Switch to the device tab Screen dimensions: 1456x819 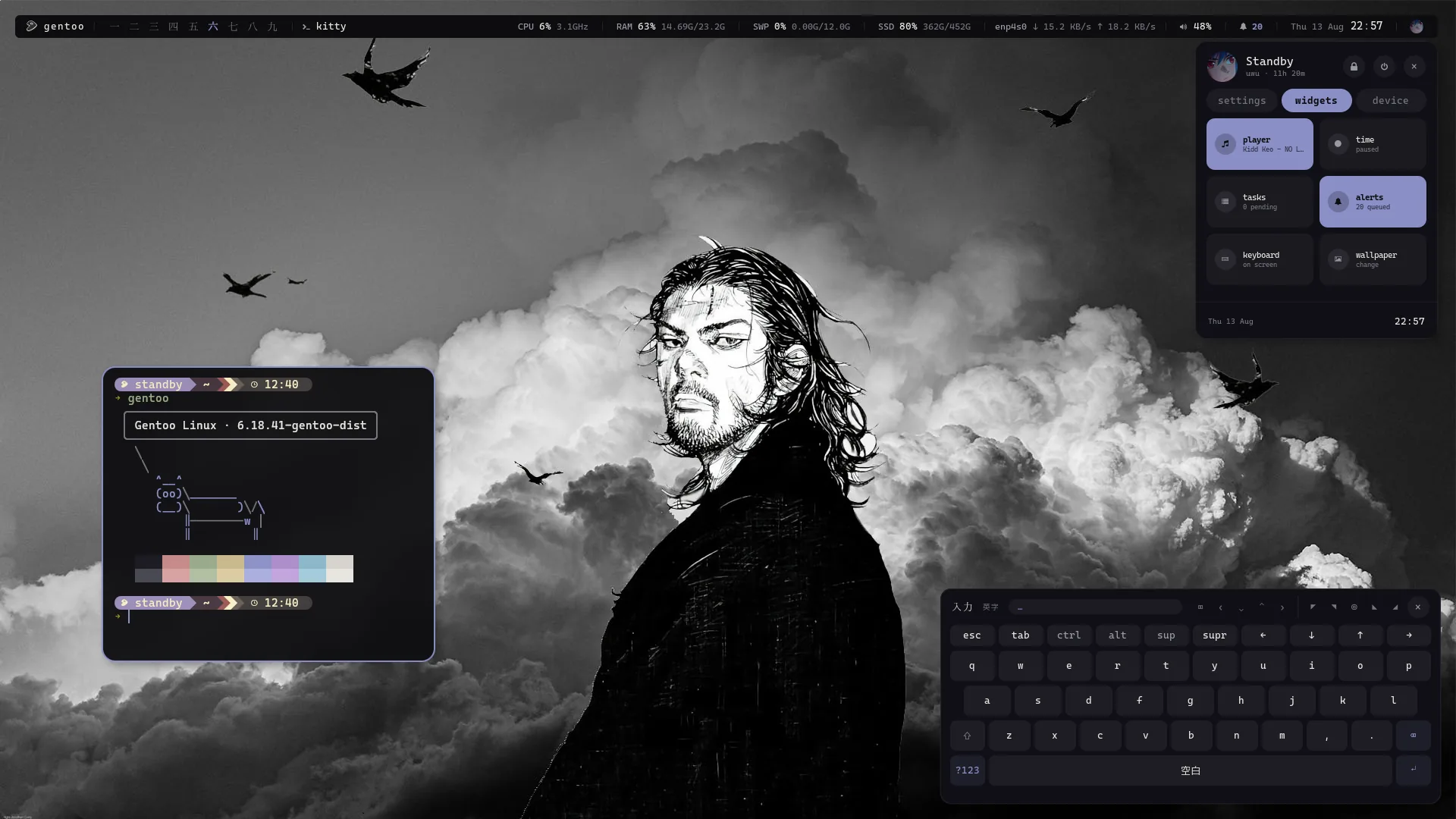click(1390, 101)
